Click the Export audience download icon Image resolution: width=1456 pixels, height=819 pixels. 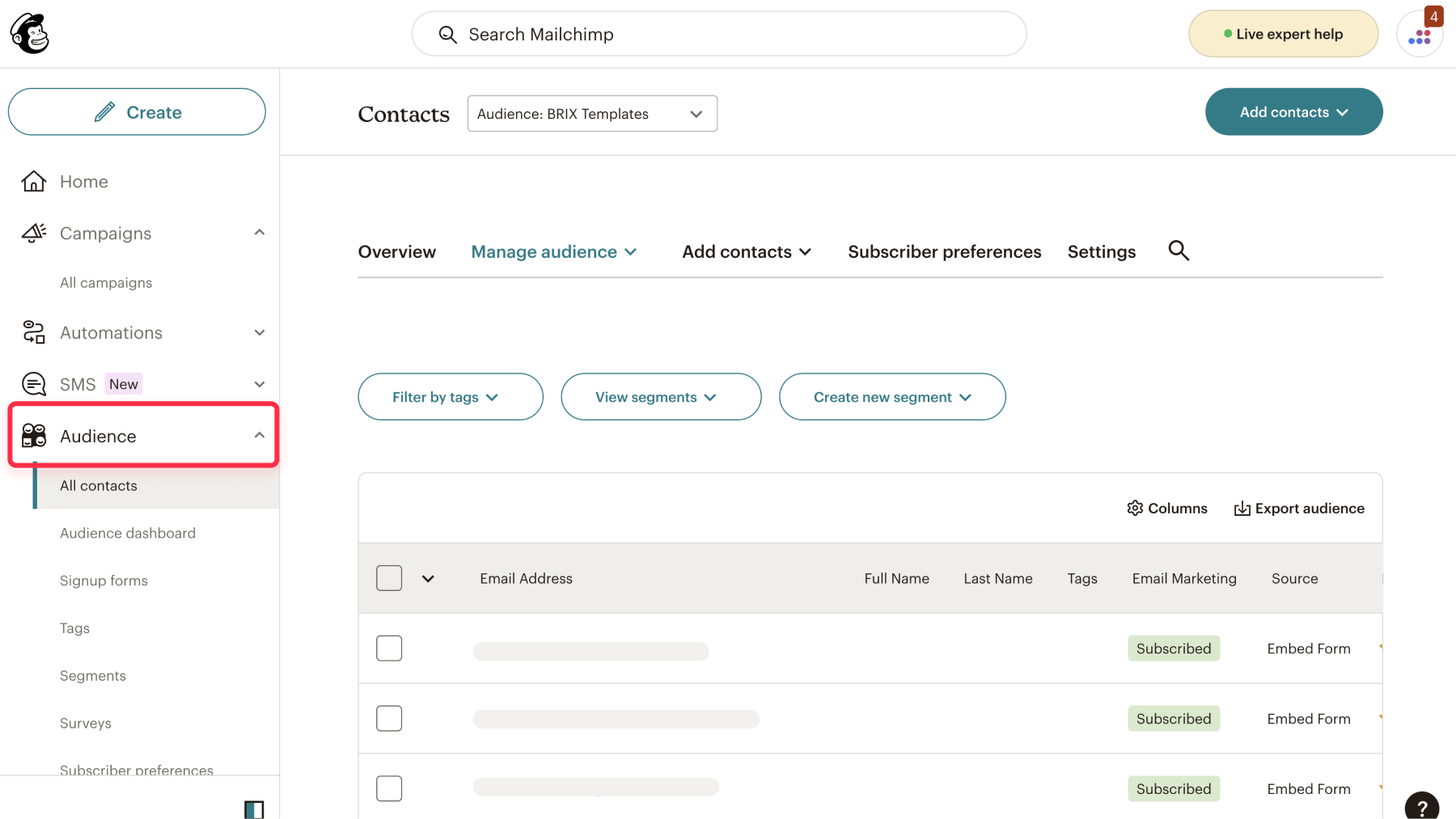[1242, 509]
